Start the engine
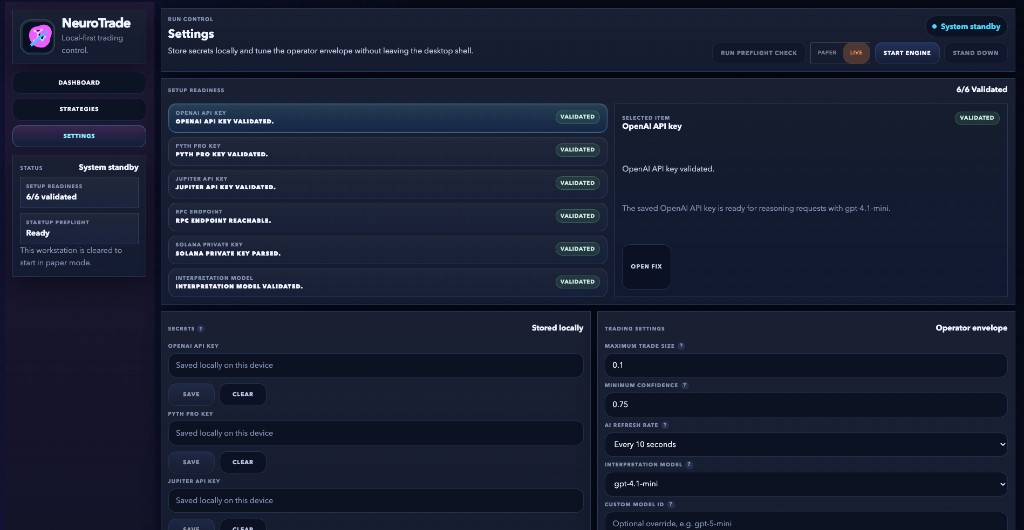Image resolution: width=1024 pixels, height=530 pixels. tap(907, 53)
